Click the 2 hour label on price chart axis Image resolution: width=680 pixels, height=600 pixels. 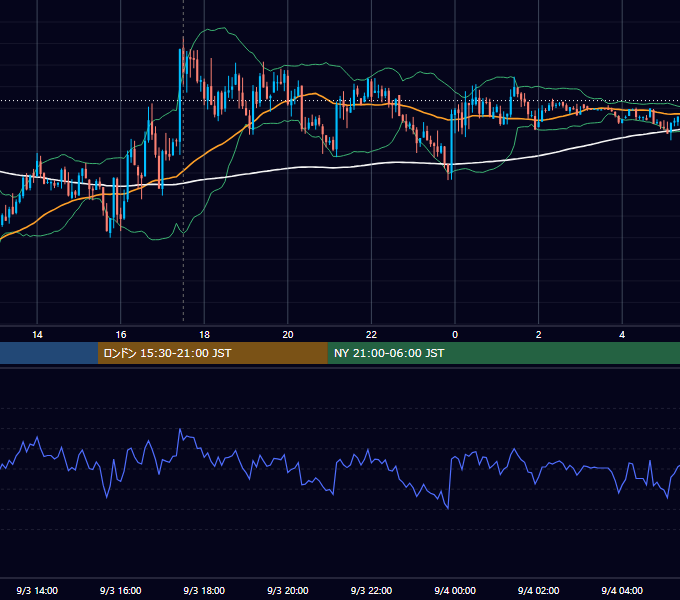(x=539, y=335)
